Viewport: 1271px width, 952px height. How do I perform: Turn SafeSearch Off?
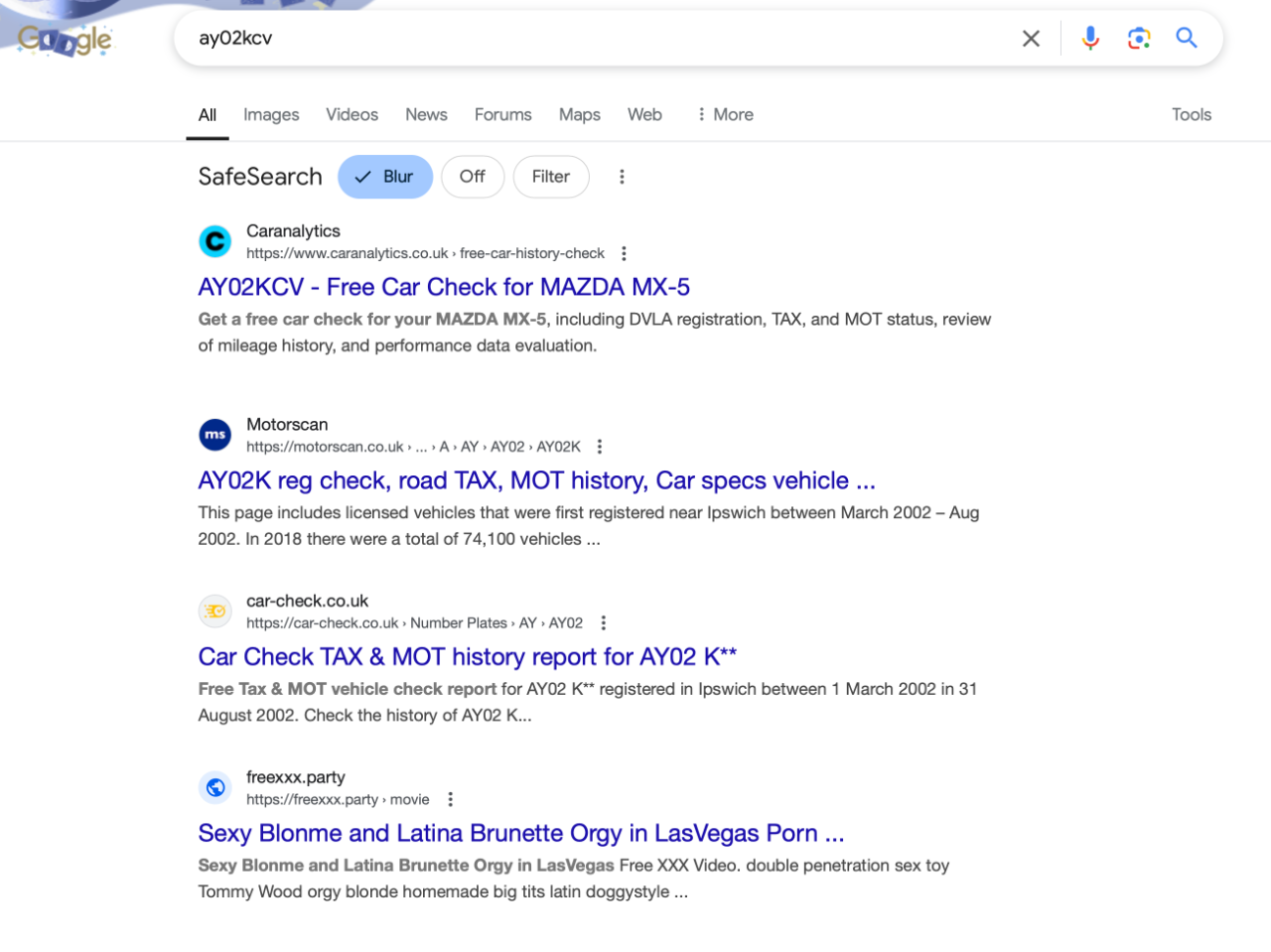tap(473, 177)
